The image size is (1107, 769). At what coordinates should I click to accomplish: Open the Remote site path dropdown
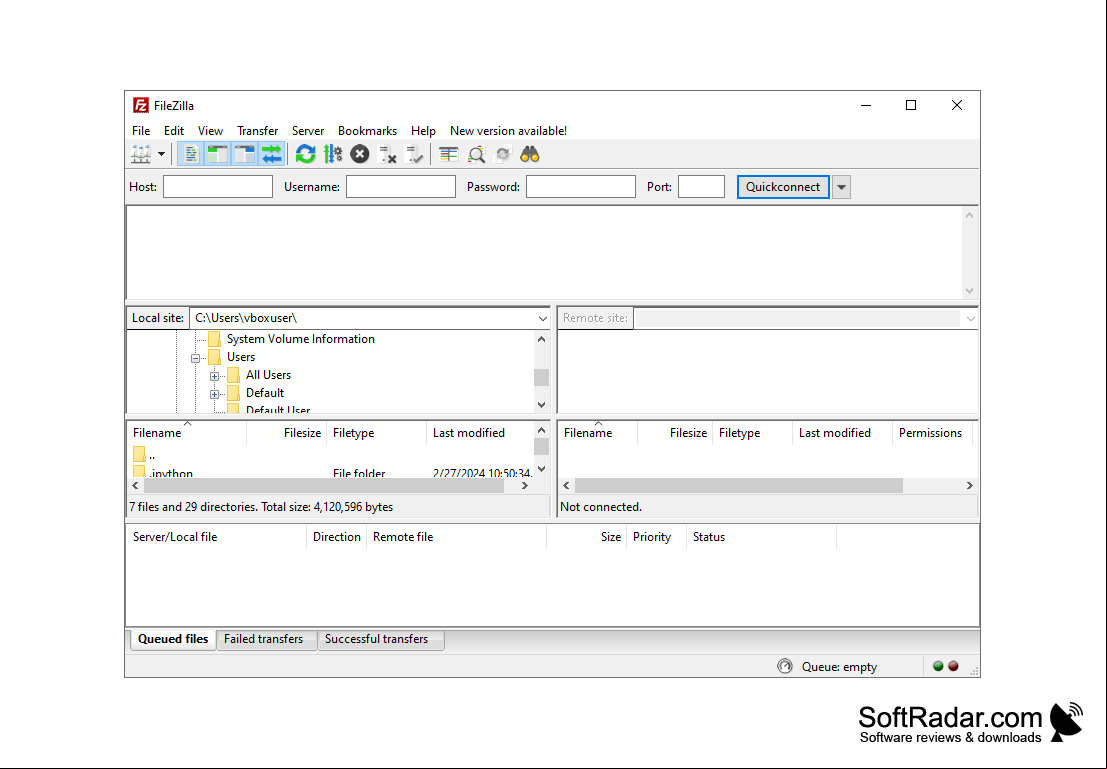971,318
